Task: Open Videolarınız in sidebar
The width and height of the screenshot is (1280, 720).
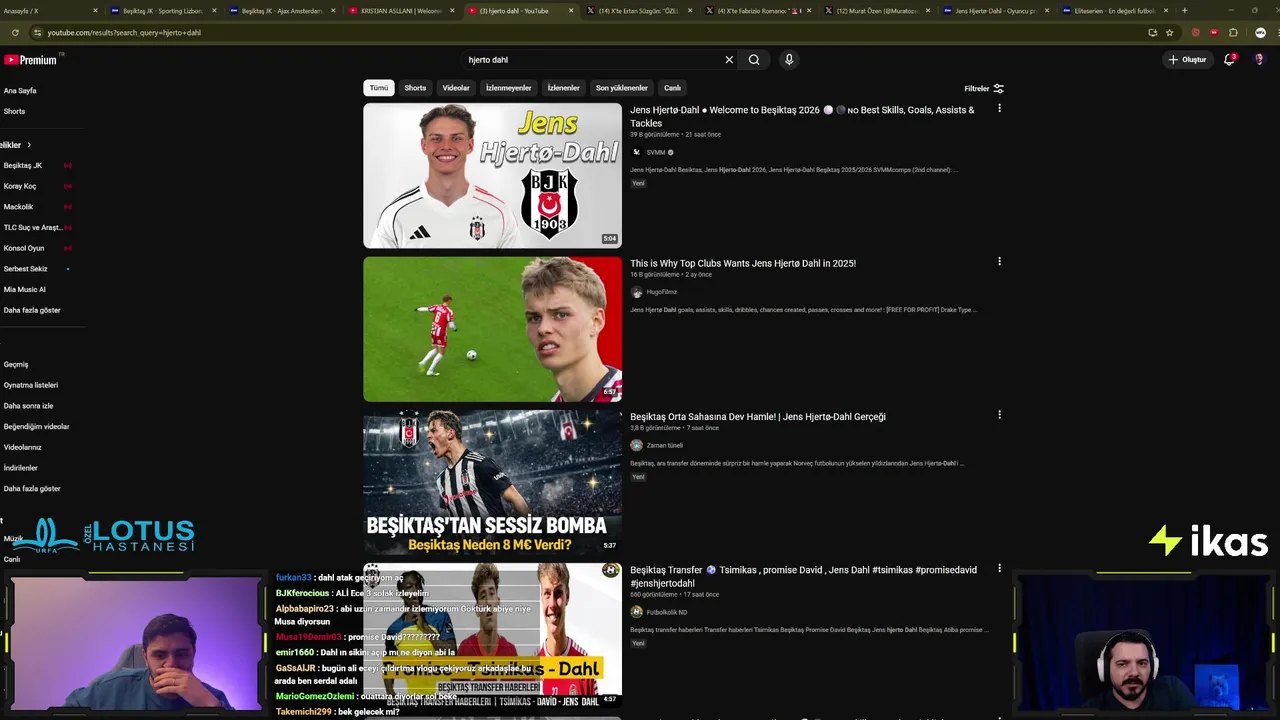Action: pyautogui.click(x=23, y=447)
